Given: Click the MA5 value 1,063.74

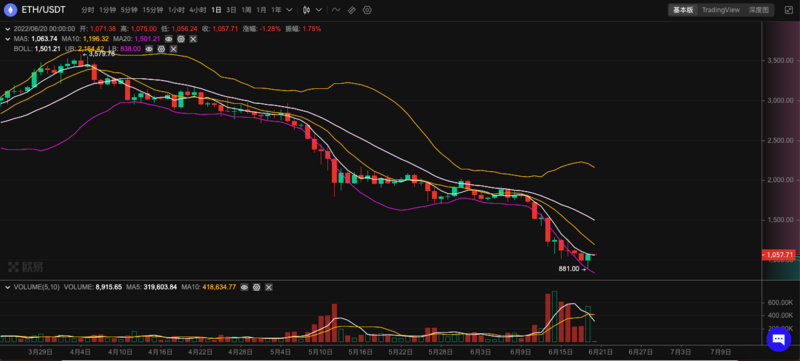Looking at the screenshot, I should click(44, 39).
